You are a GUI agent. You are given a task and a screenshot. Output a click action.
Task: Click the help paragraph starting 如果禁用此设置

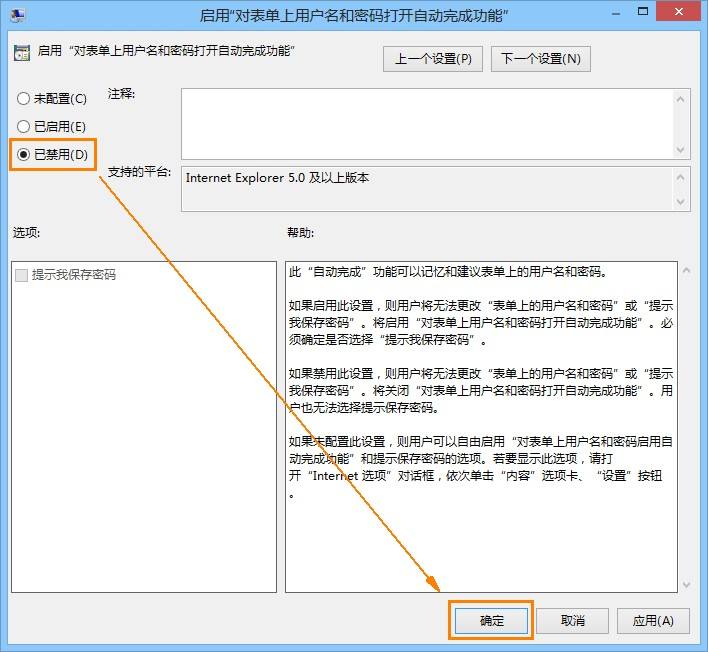point(481,391)
